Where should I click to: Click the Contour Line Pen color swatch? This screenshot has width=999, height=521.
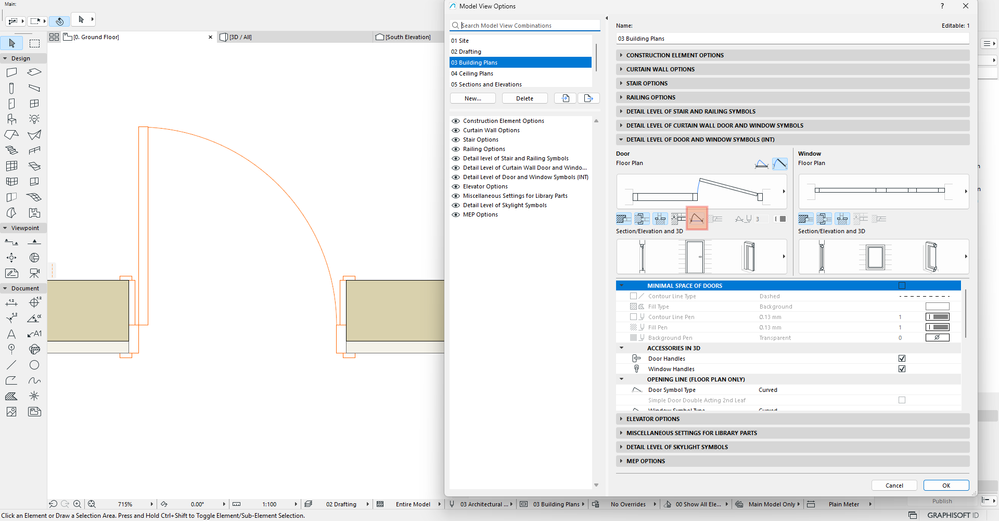pyautogui.click(x=937, y=317)
